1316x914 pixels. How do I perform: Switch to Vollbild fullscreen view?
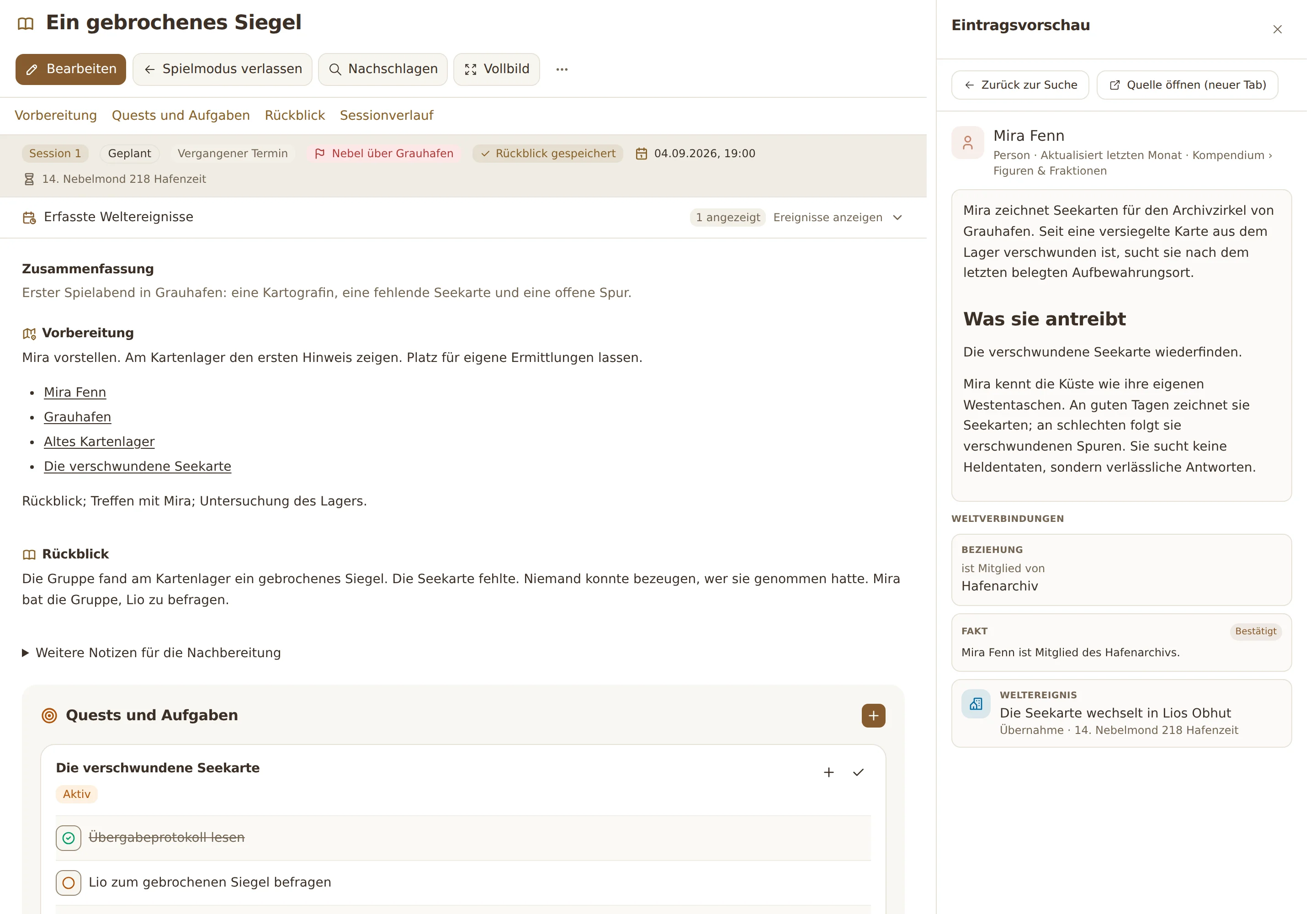pyautogui.click(x=497, y=69)
